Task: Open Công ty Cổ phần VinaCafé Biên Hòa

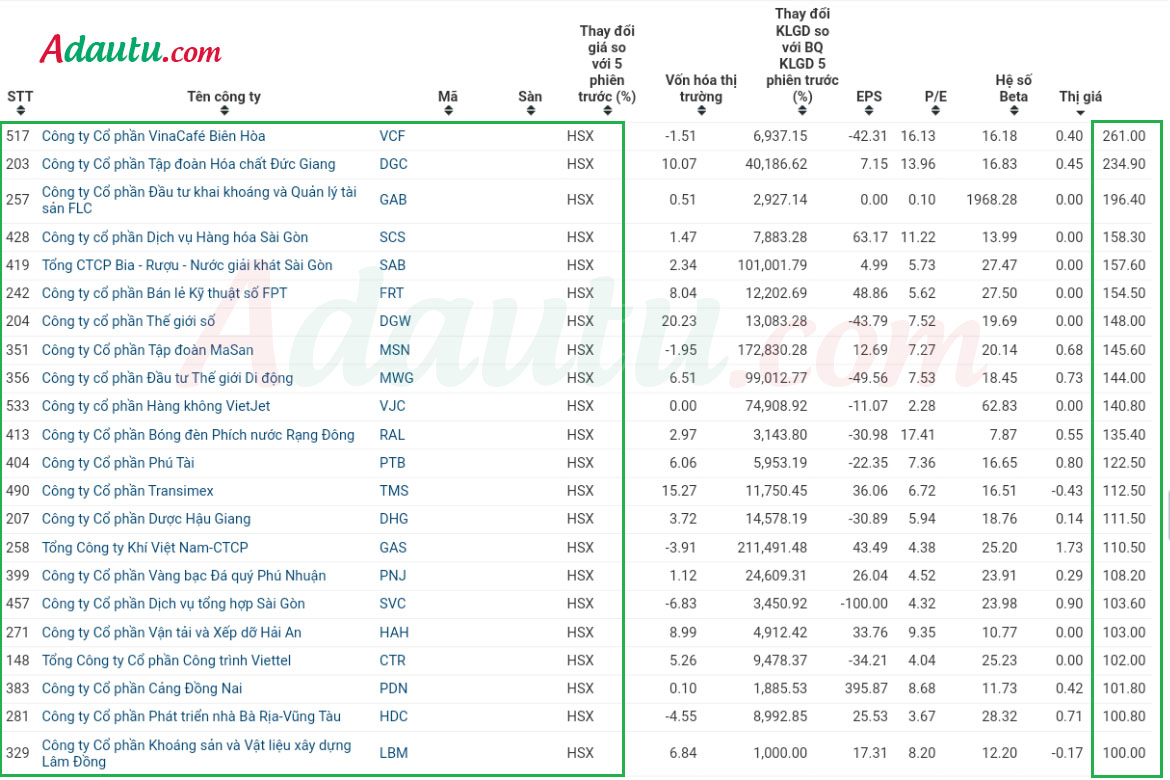Action: [x=153, y=136]
